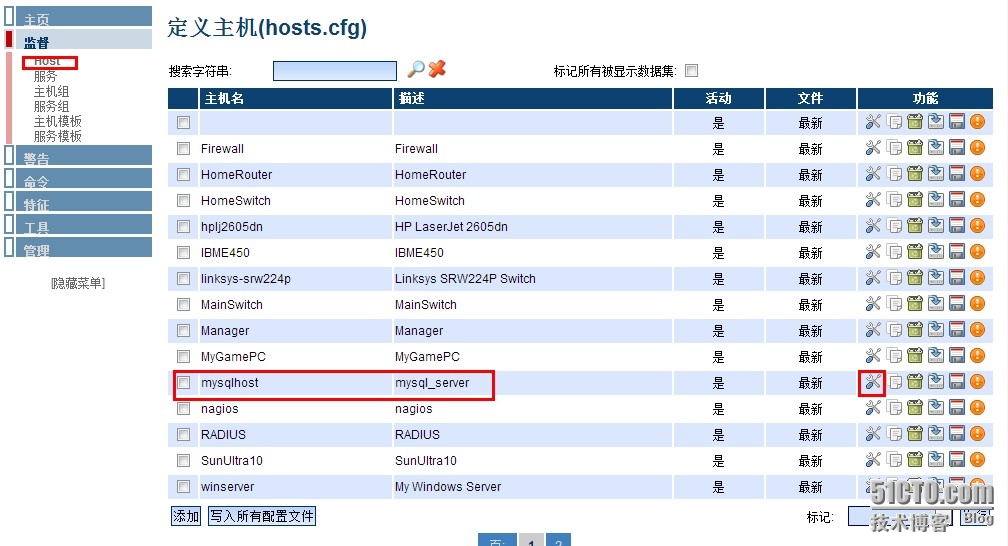
Task: Copy the SunUltra10 host entry
Action: click(x=894, y=460)
